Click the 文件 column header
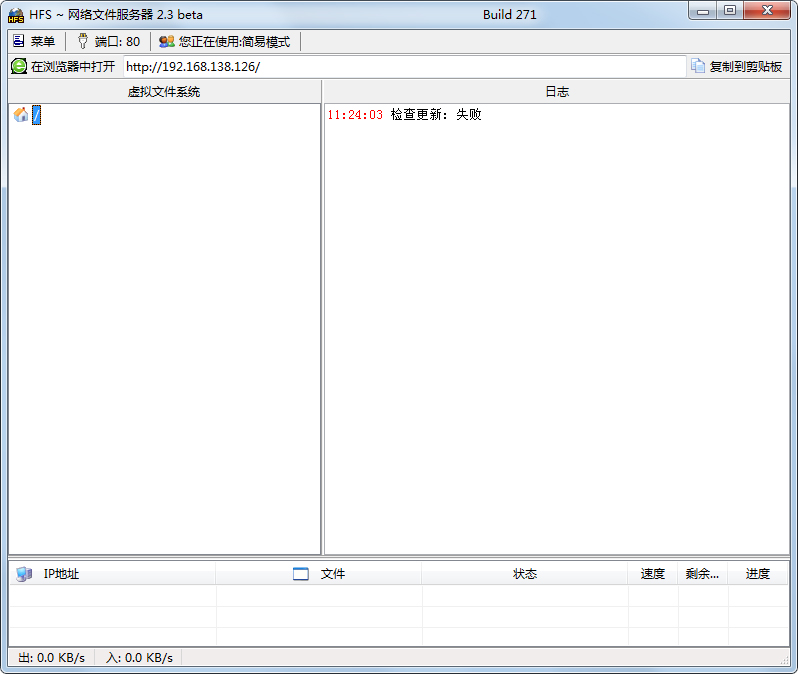The height and width of the screenshot is (674, 798). point(319,574)
